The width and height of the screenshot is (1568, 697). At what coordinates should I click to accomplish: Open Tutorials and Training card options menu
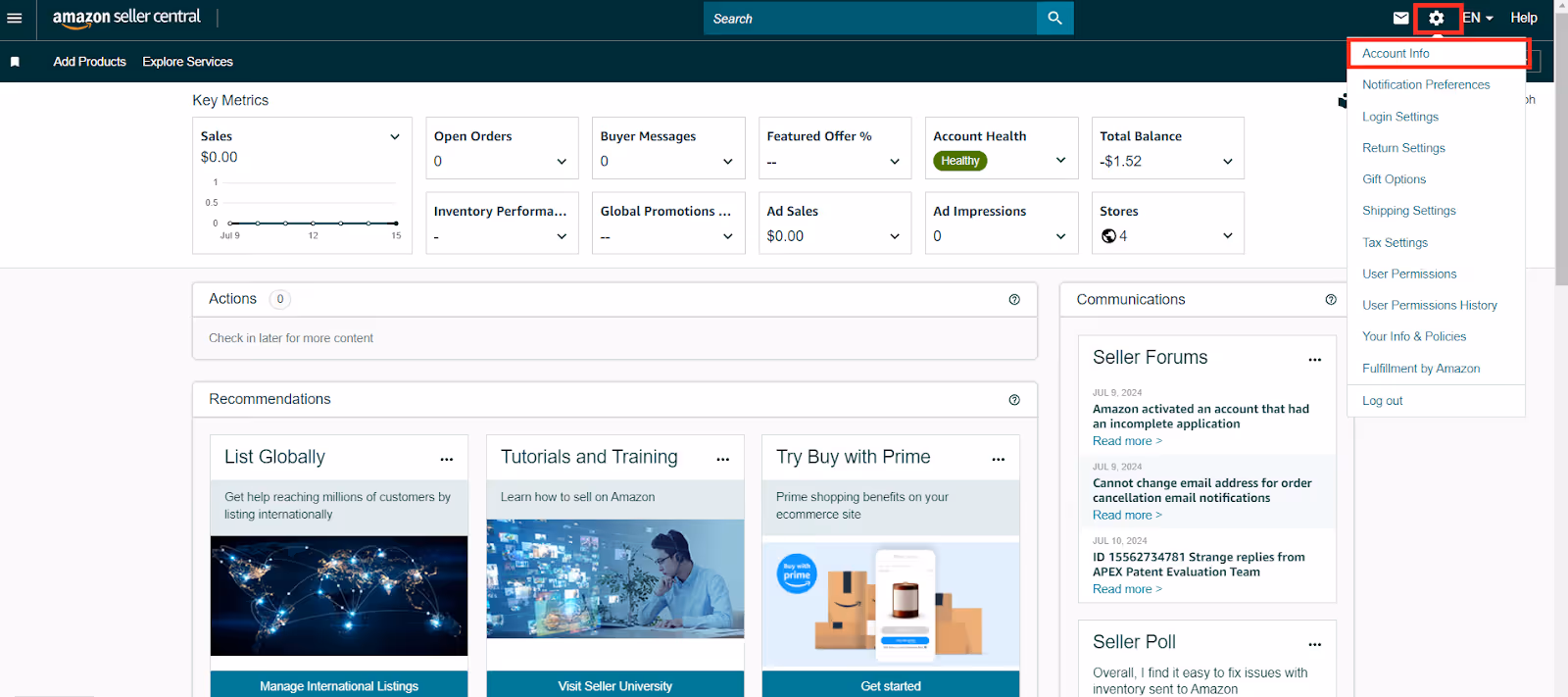pos(723,459)
